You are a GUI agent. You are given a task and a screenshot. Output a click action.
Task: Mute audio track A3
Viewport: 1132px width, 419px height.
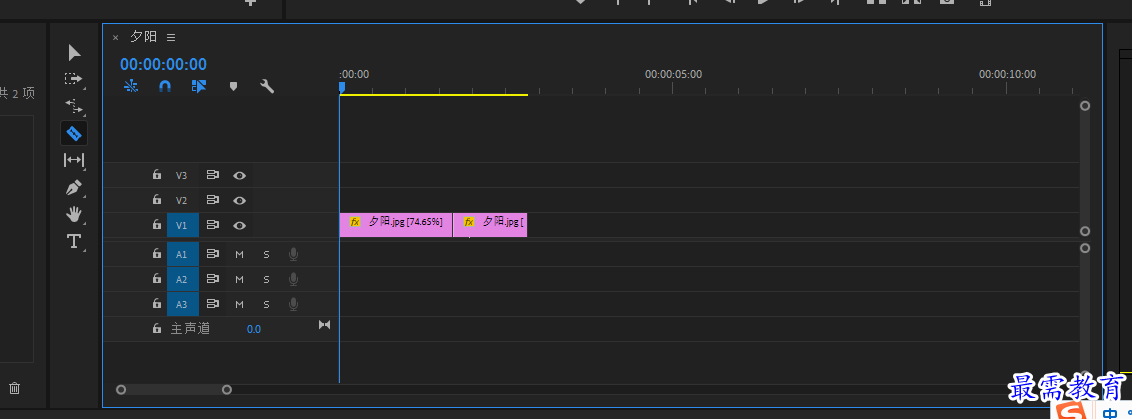240,304
